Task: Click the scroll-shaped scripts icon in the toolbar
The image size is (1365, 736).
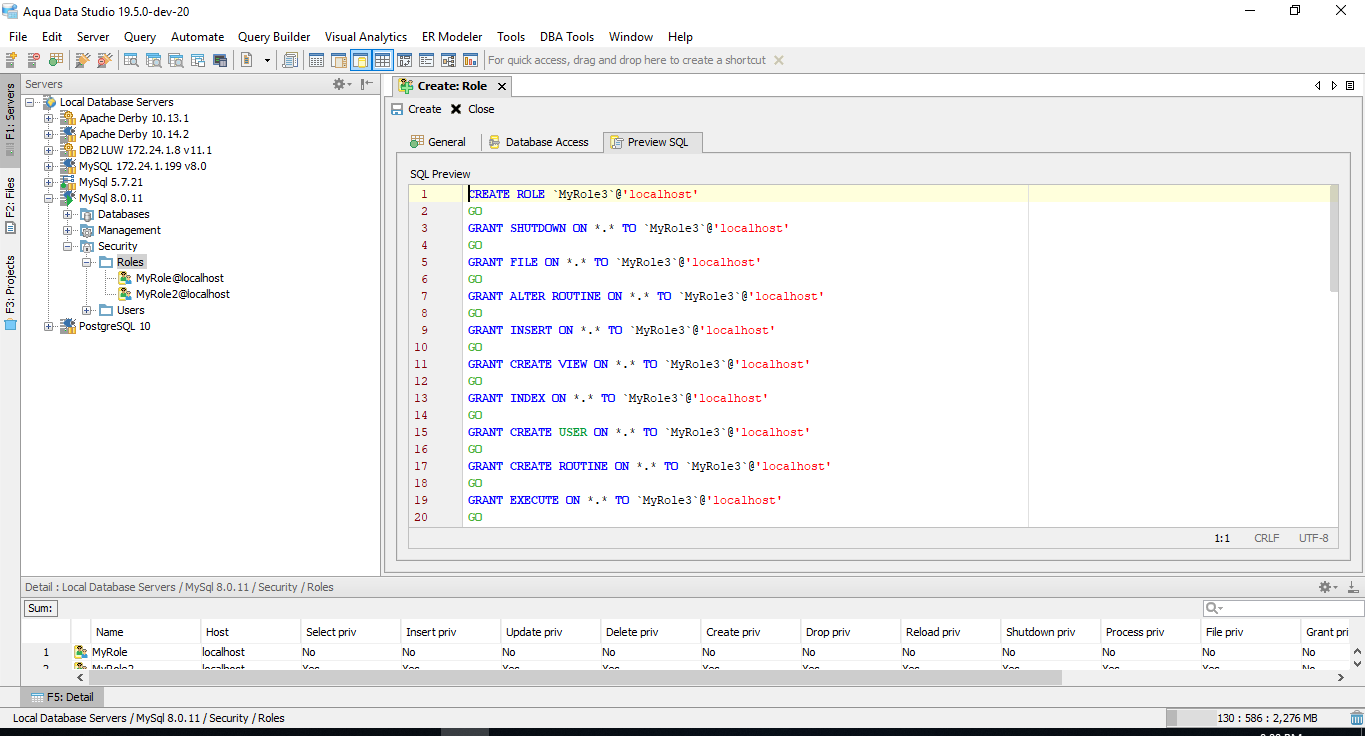Action: click(x=290, y=60)
